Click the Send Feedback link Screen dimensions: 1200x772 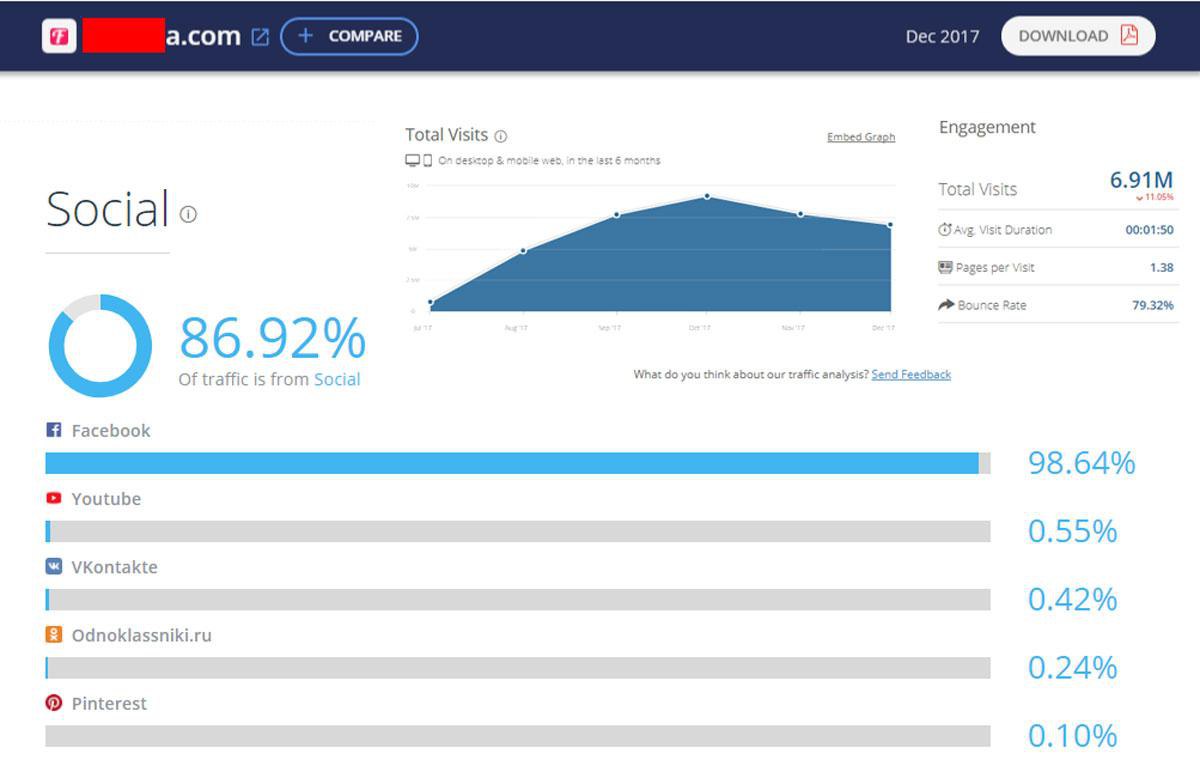[x=911, y=374]
